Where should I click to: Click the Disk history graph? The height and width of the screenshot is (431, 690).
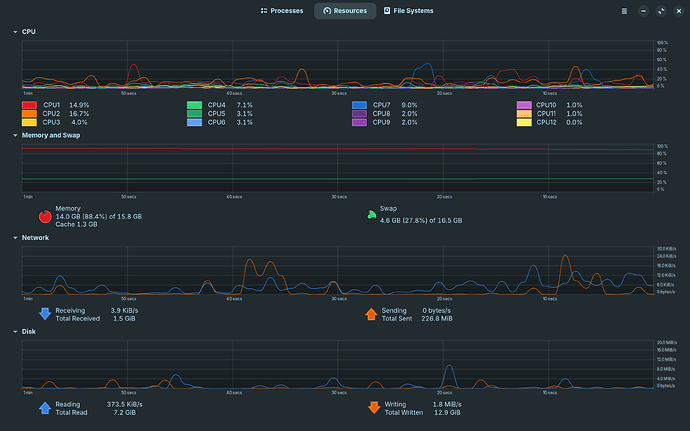338,364
